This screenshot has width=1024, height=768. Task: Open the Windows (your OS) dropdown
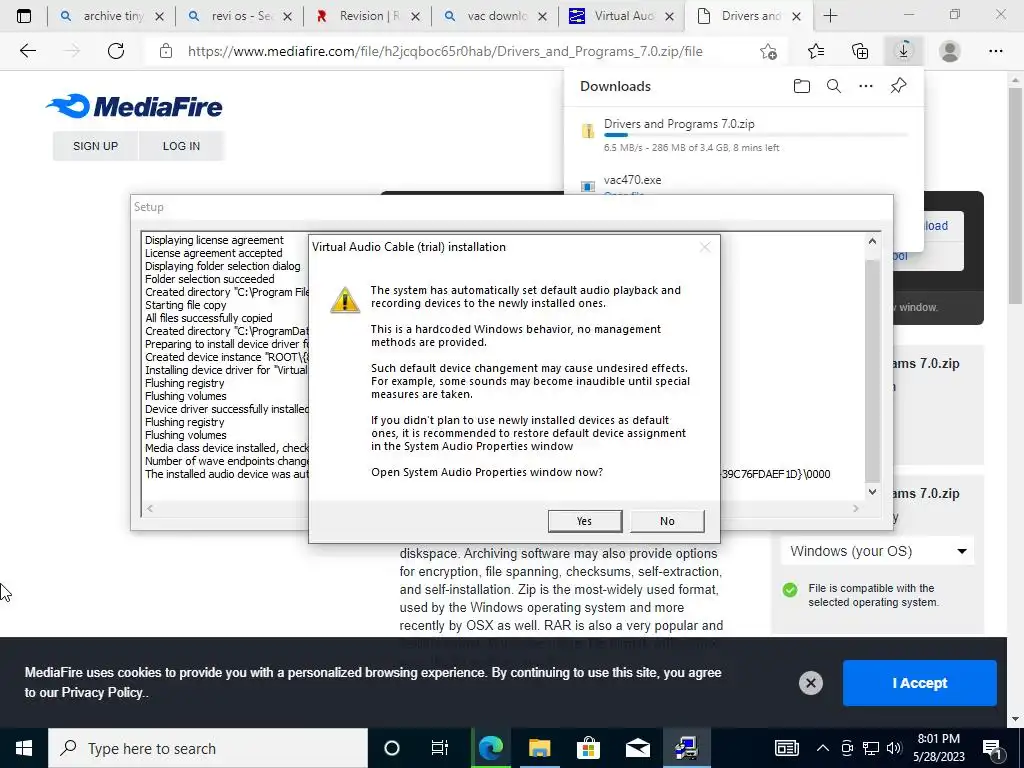coord(877,551)
